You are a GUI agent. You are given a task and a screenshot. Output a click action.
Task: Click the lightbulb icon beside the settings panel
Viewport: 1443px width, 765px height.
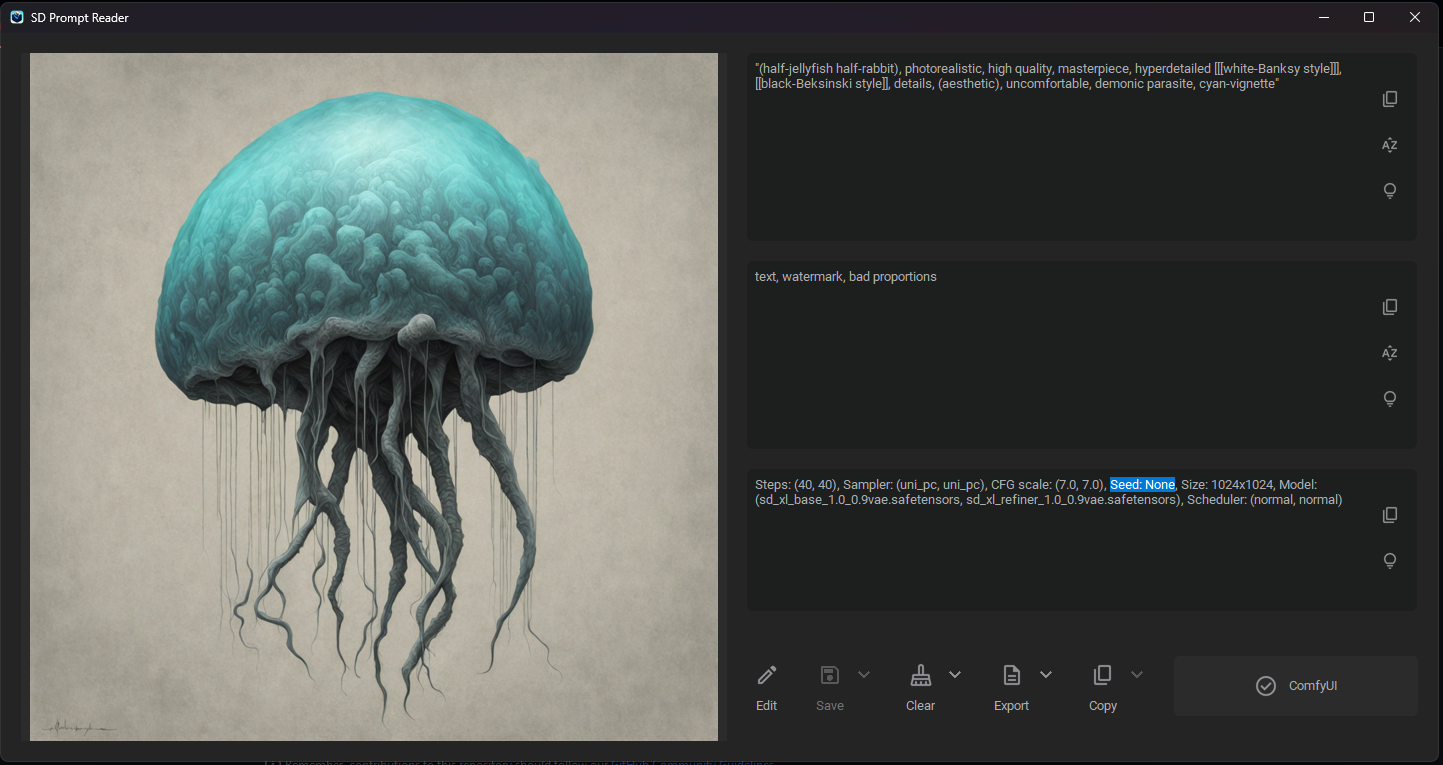click(x=1390, y=561)
